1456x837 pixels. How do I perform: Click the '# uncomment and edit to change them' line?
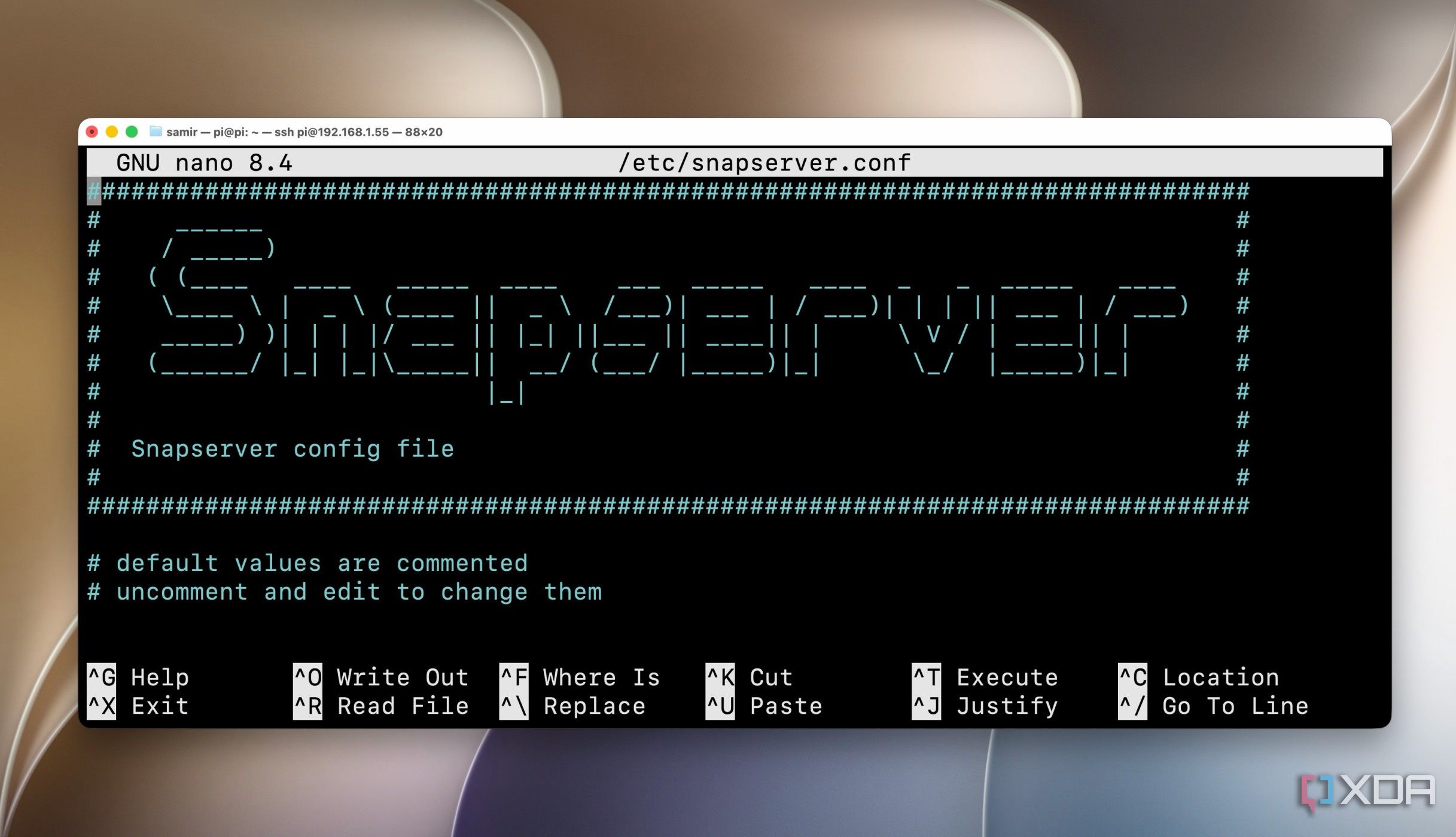345,592
